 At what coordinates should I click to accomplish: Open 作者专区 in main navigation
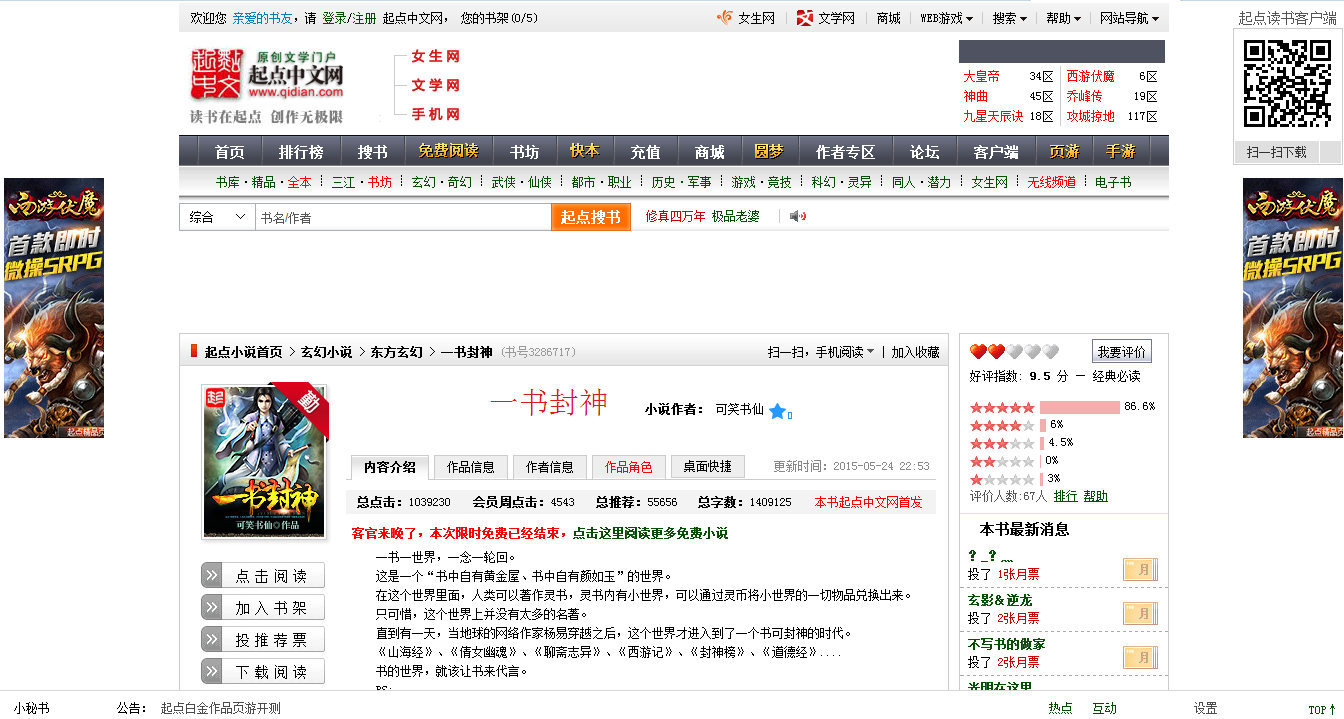tap(845, 152)
